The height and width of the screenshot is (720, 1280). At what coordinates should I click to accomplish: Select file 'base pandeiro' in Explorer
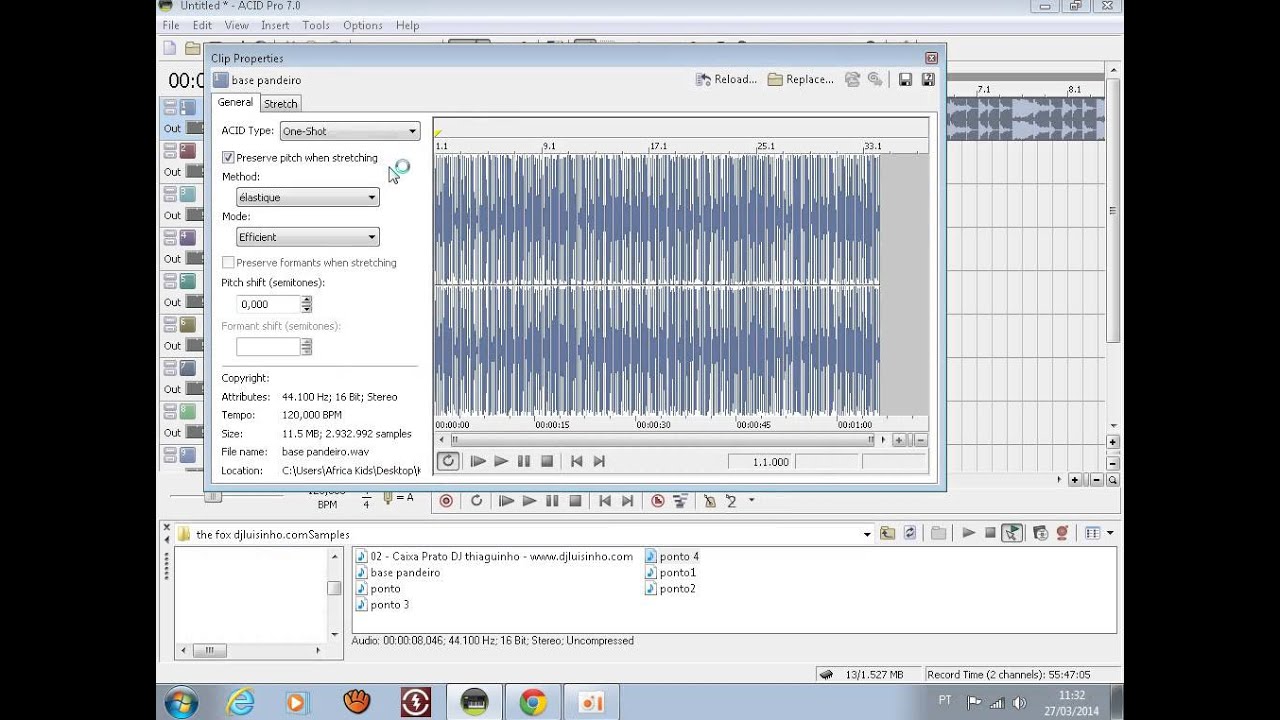398,573
